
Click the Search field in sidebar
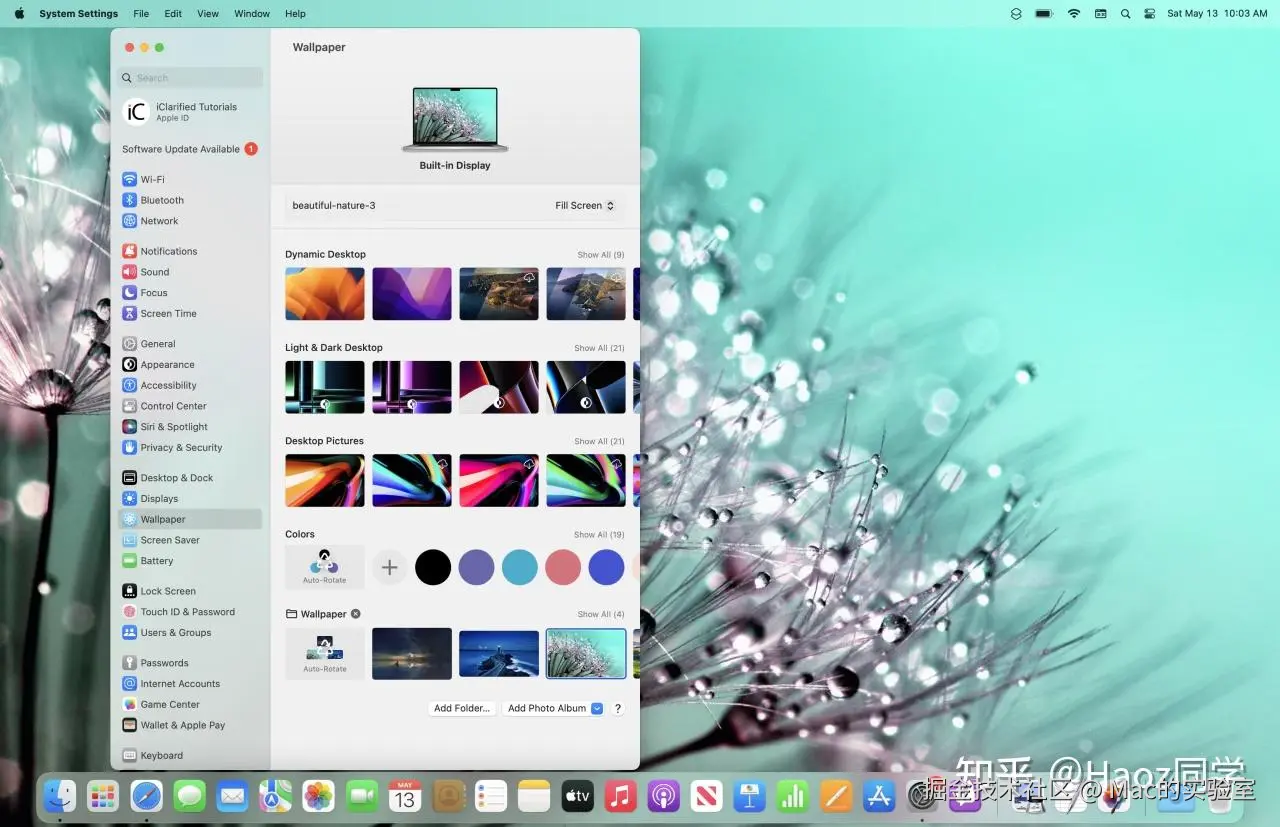[x=190, y=78]
